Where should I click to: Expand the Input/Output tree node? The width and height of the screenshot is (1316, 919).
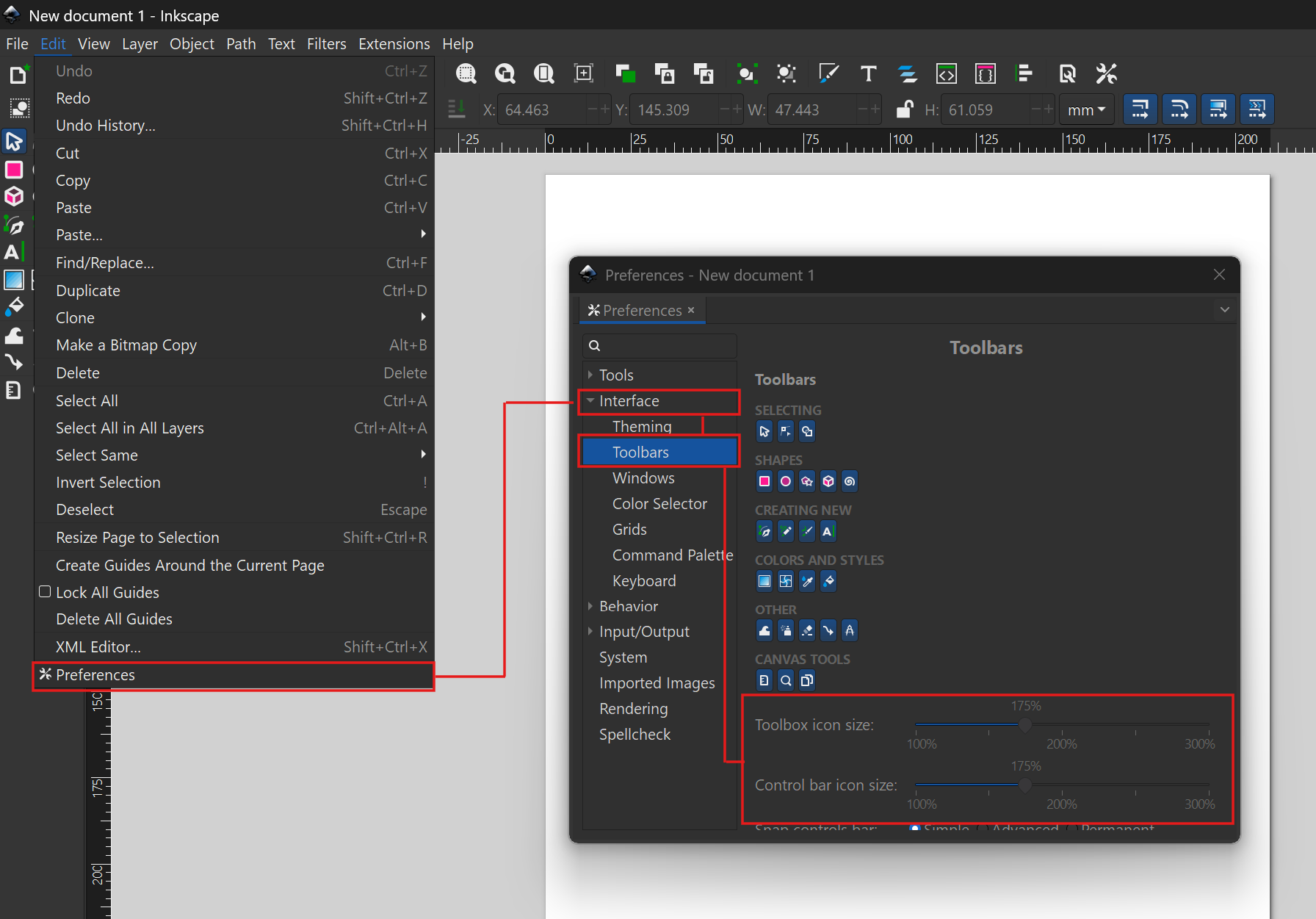pyautogui.click(x=590, y=632)
